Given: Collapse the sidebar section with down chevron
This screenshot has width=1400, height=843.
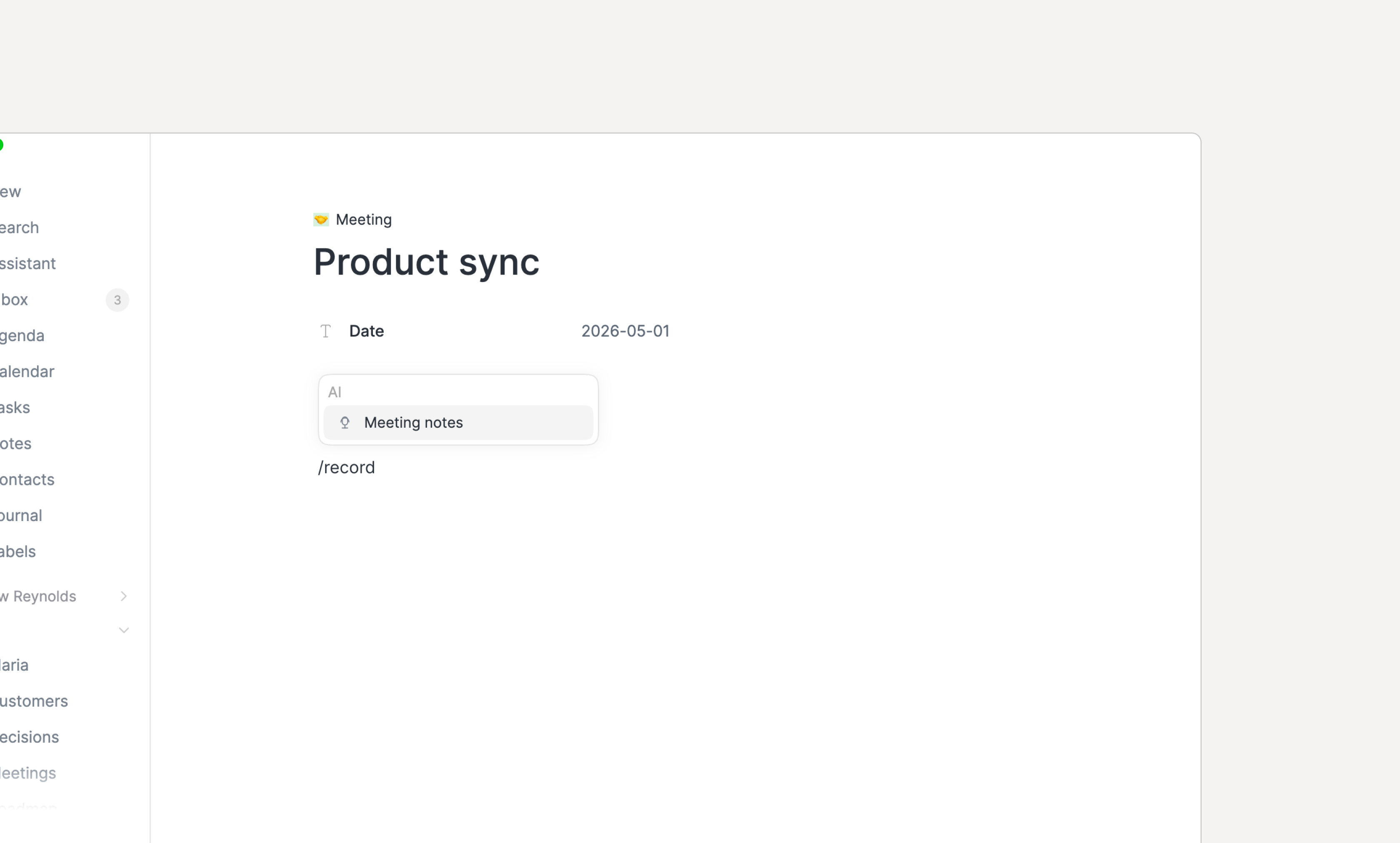Looking at the screenshot, I should click(123, 631).
